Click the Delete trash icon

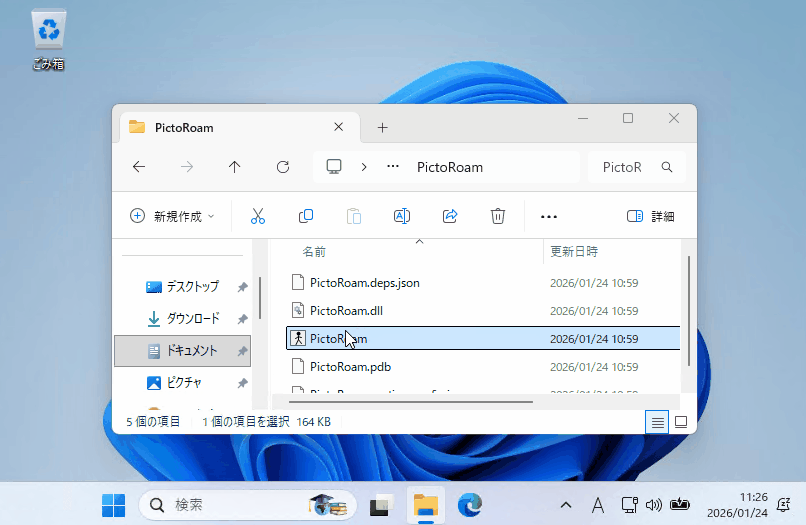click(x=498, y=216)
